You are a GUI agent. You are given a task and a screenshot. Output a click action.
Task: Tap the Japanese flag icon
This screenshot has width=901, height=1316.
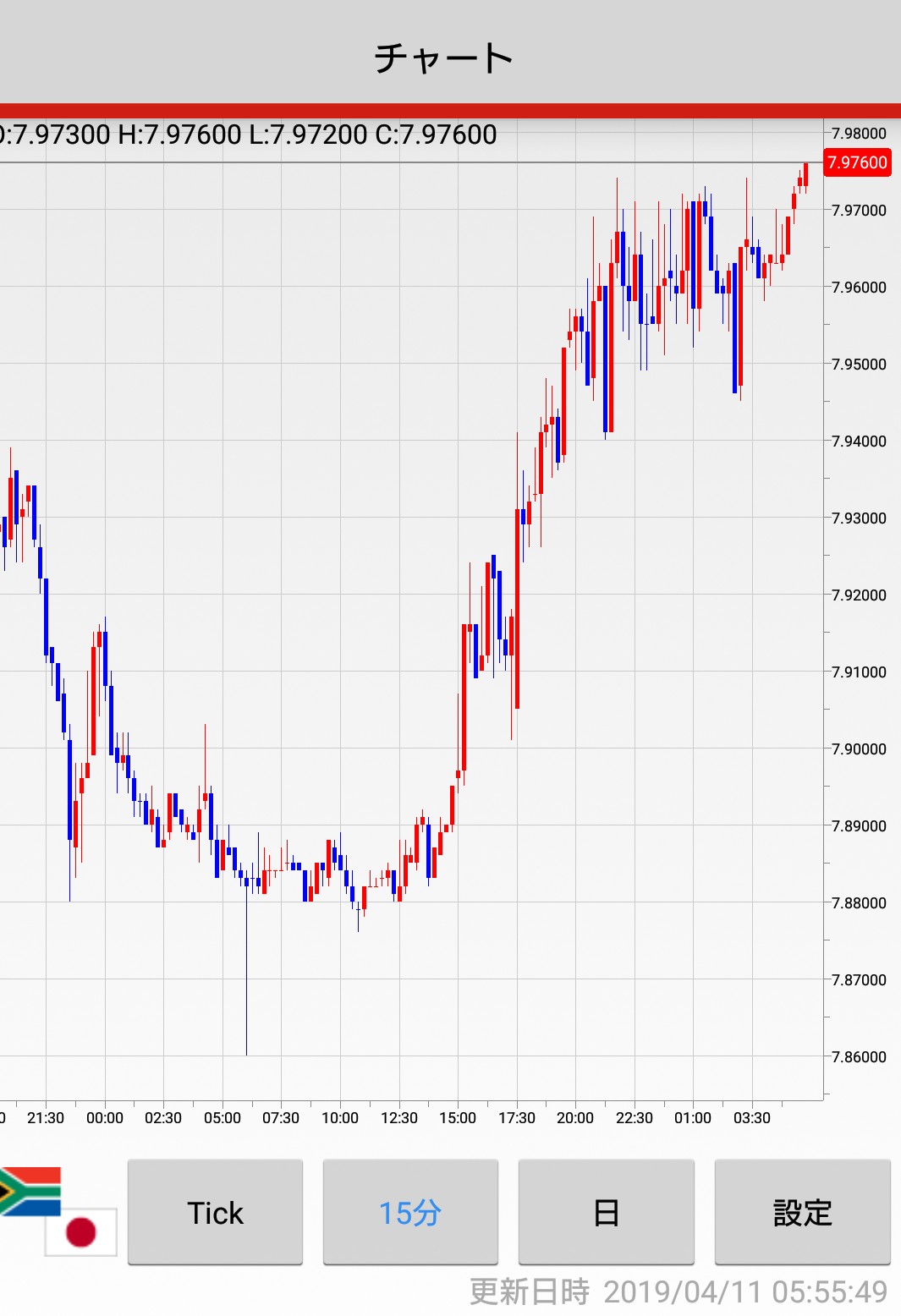tap(81, 1232)
